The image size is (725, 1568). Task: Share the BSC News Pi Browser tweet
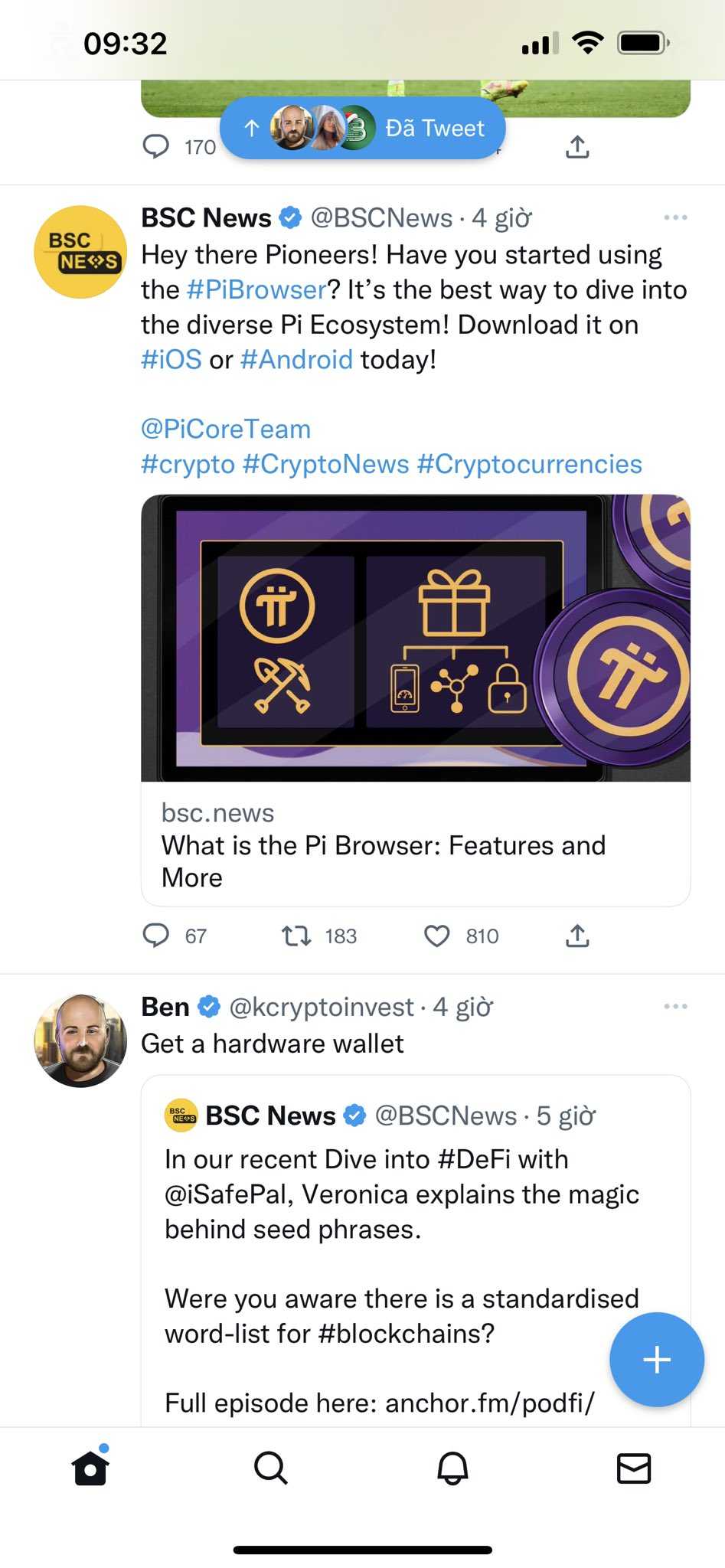(577, 936)
